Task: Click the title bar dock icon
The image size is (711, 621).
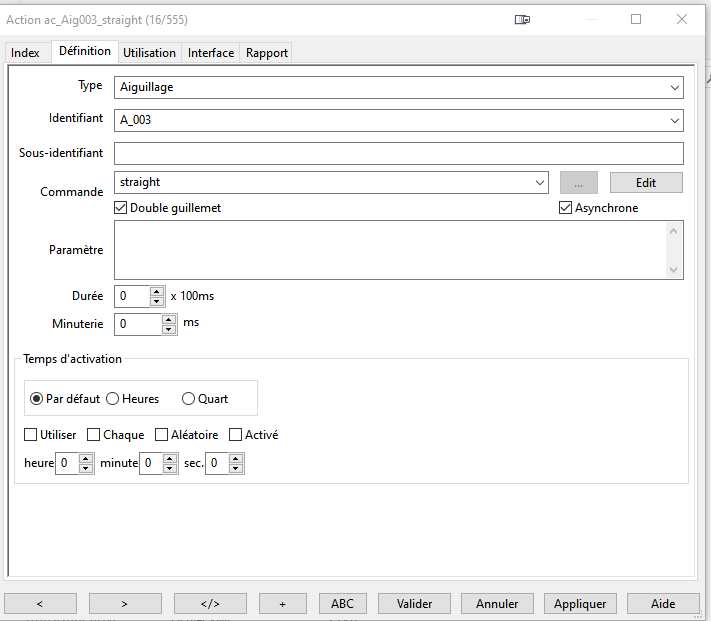Action: 522,19
